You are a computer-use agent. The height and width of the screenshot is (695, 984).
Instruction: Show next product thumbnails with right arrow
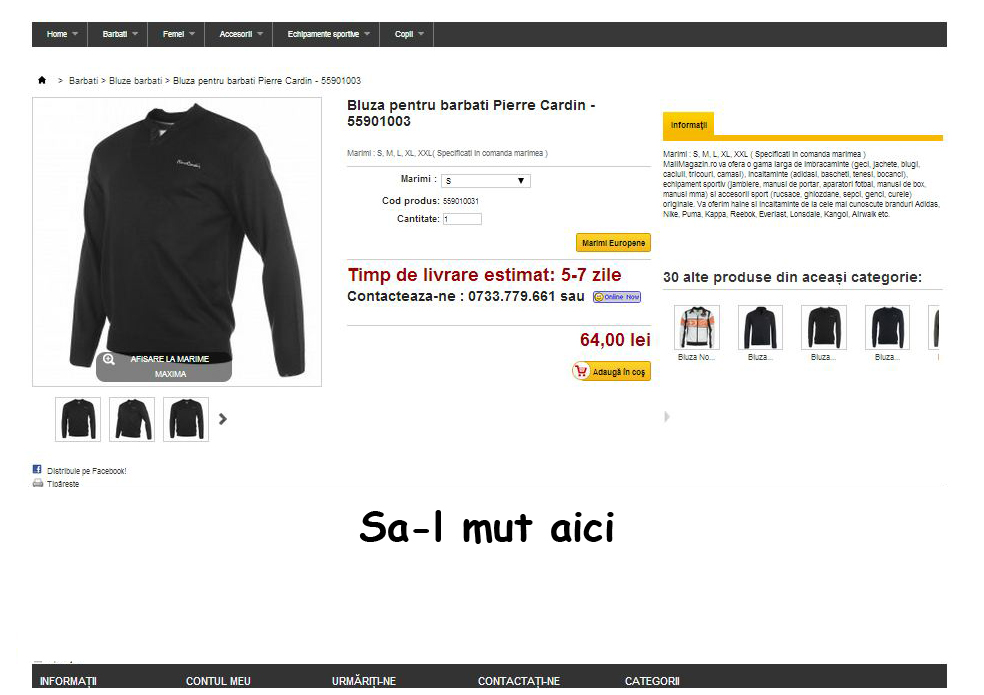(223, 419)
